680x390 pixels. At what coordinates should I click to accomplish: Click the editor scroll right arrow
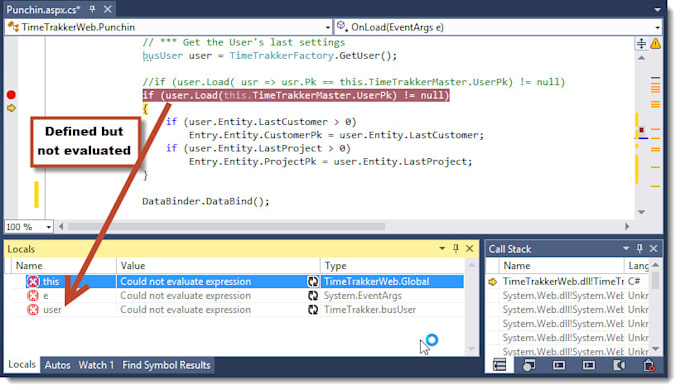[627, 226]
